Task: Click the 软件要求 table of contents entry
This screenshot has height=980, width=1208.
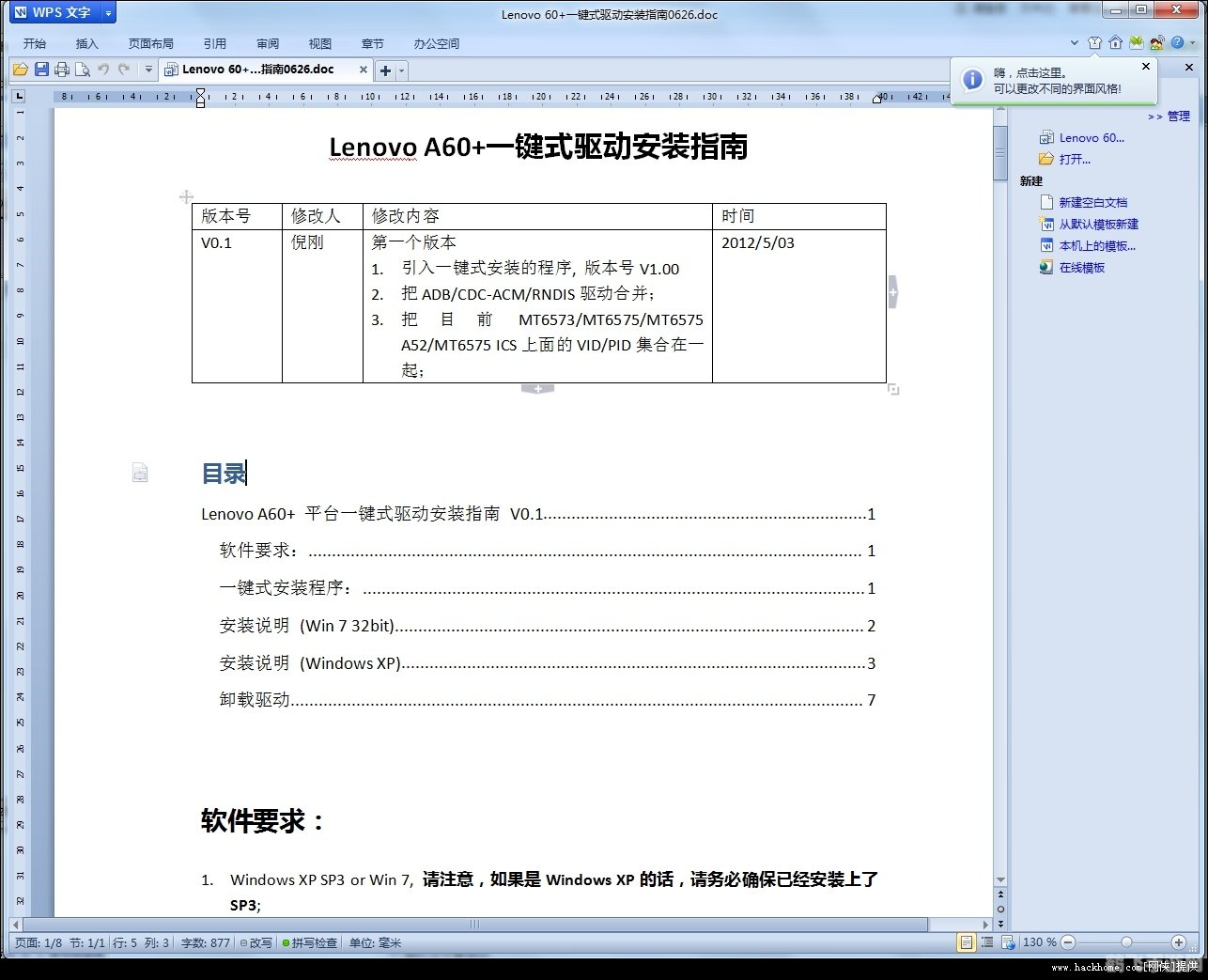Action: [548, 551]
